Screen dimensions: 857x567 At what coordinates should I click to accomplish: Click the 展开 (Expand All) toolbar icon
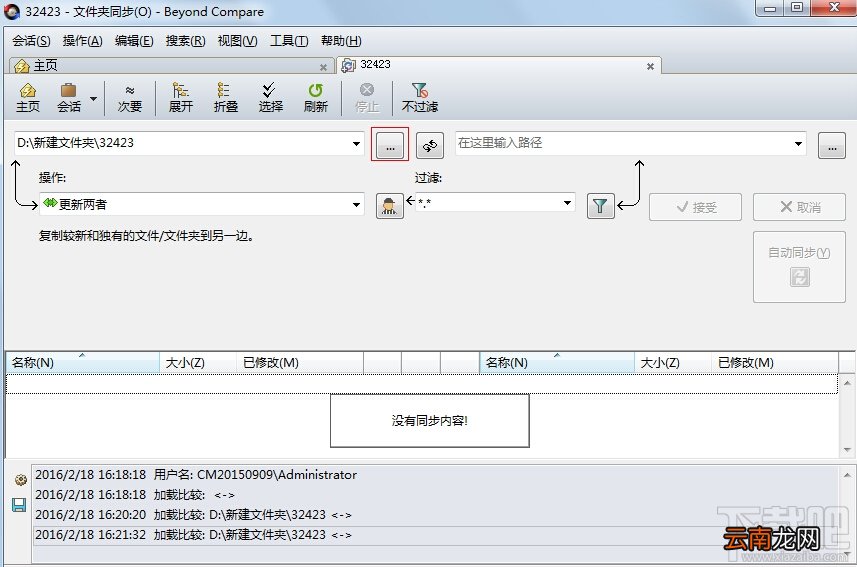[180, 98]
